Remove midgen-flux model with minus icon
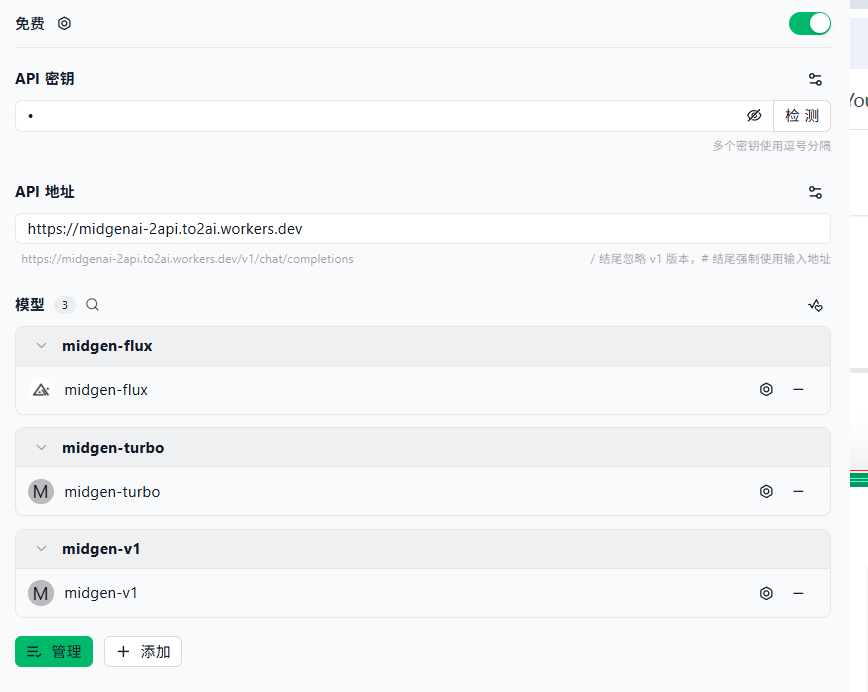Screen dimensions: 868x692 798,390
